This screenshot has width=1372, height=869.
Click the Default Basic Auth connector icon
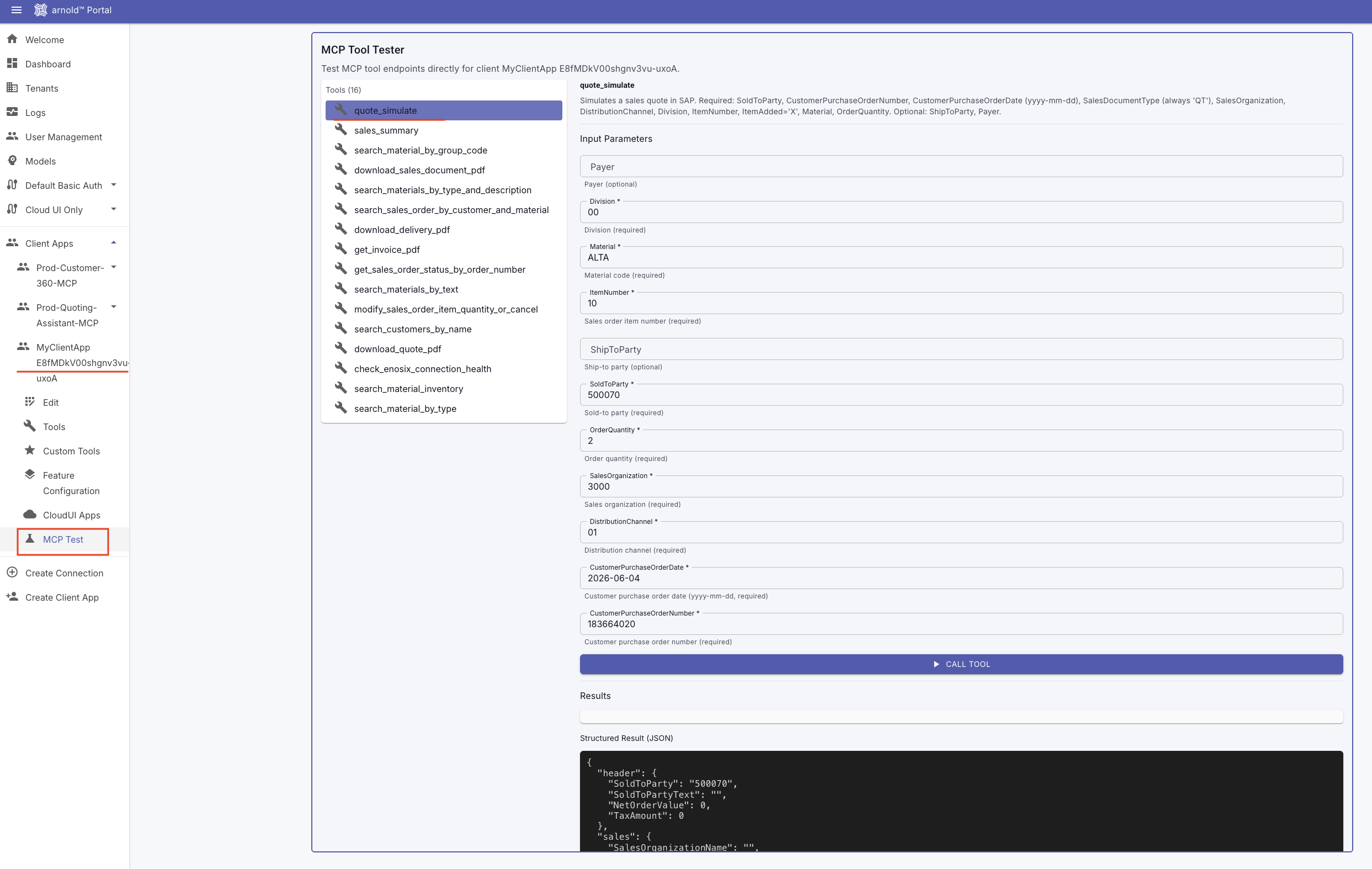12,184
